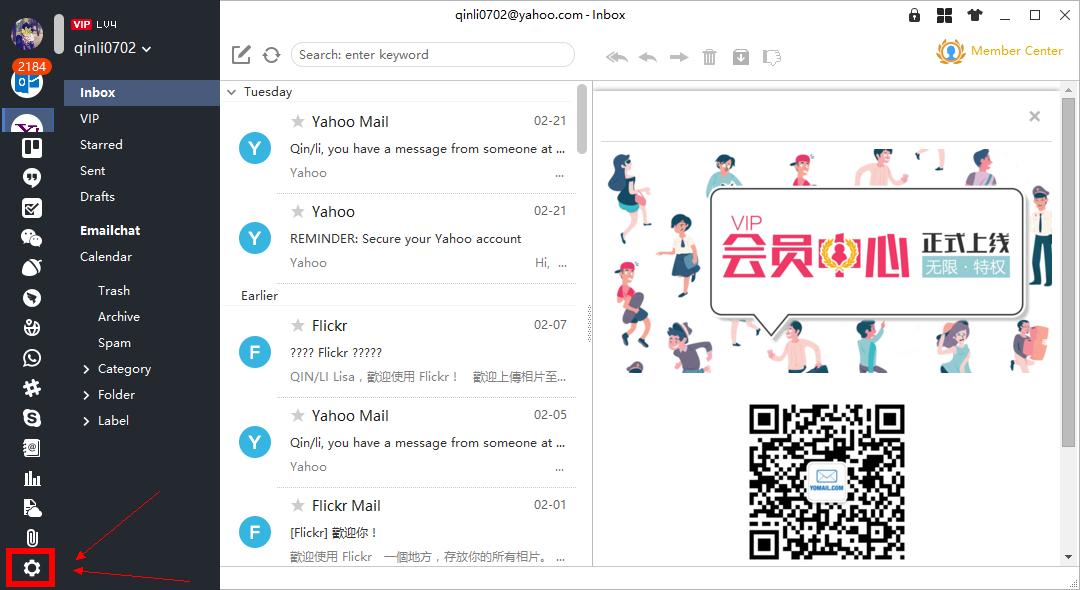This screenshot has height=590, width=1080.
Task: Forward the email using the arrow icon
Action: click(x=678, y=57)
